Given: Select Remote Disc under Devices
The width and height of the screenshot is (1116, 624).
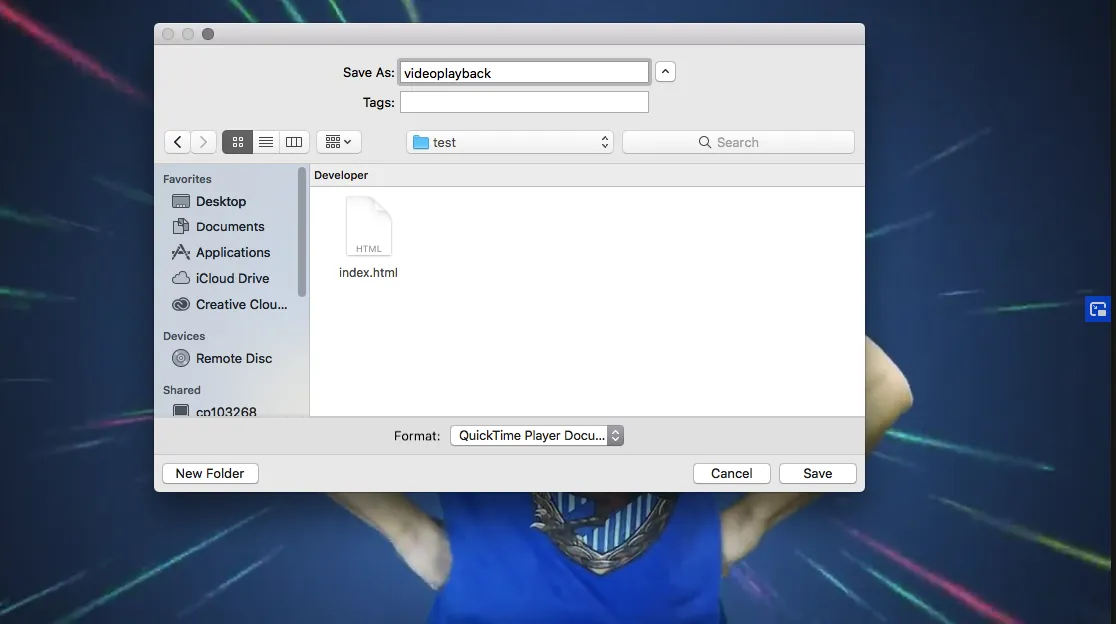Looking at the screenshot, I should [231, 359].
